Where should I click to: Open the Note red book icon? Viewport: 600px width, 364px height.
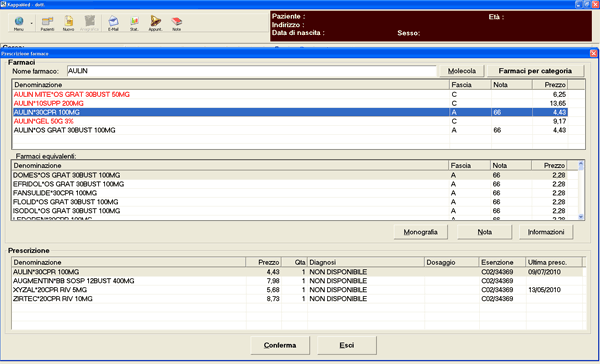(x=176, y=23)
